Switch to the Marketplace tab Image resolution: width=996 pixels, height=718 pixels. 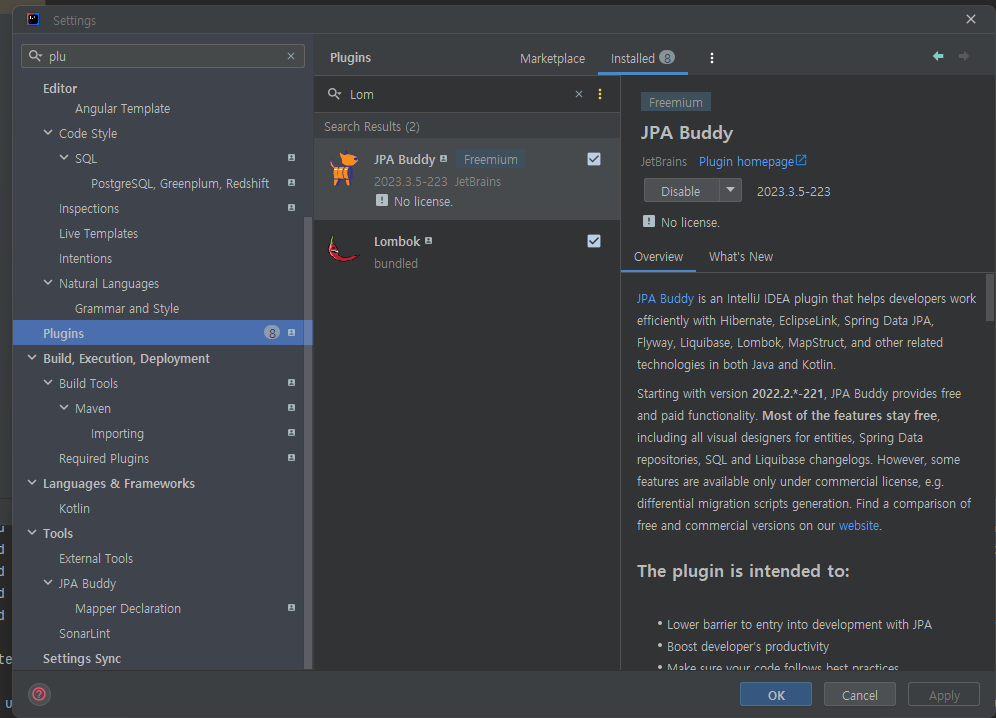pos(552,58)
